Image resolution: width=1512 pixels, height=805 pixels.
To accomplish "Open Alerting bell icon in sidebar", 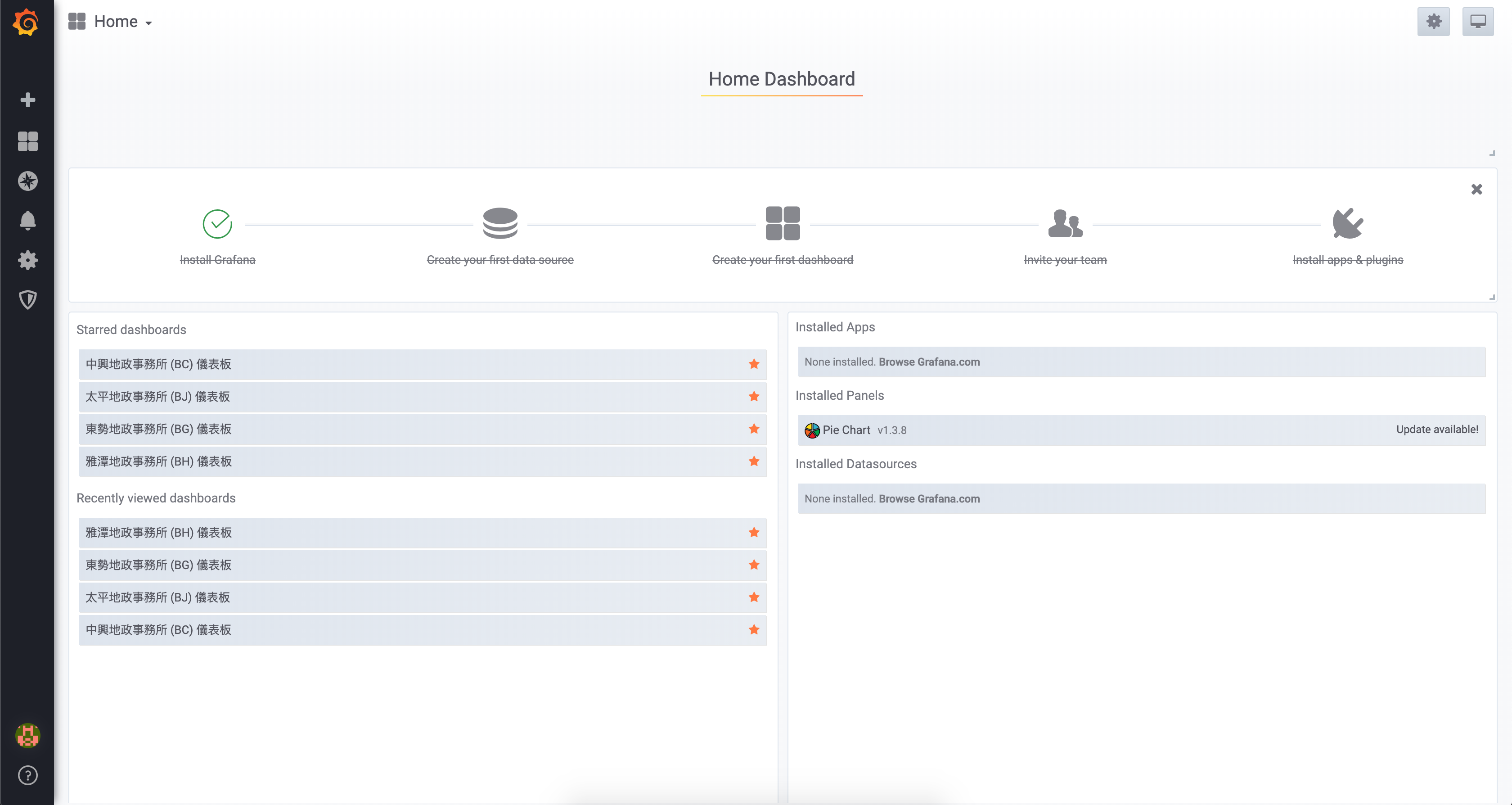I will [27, 221].
